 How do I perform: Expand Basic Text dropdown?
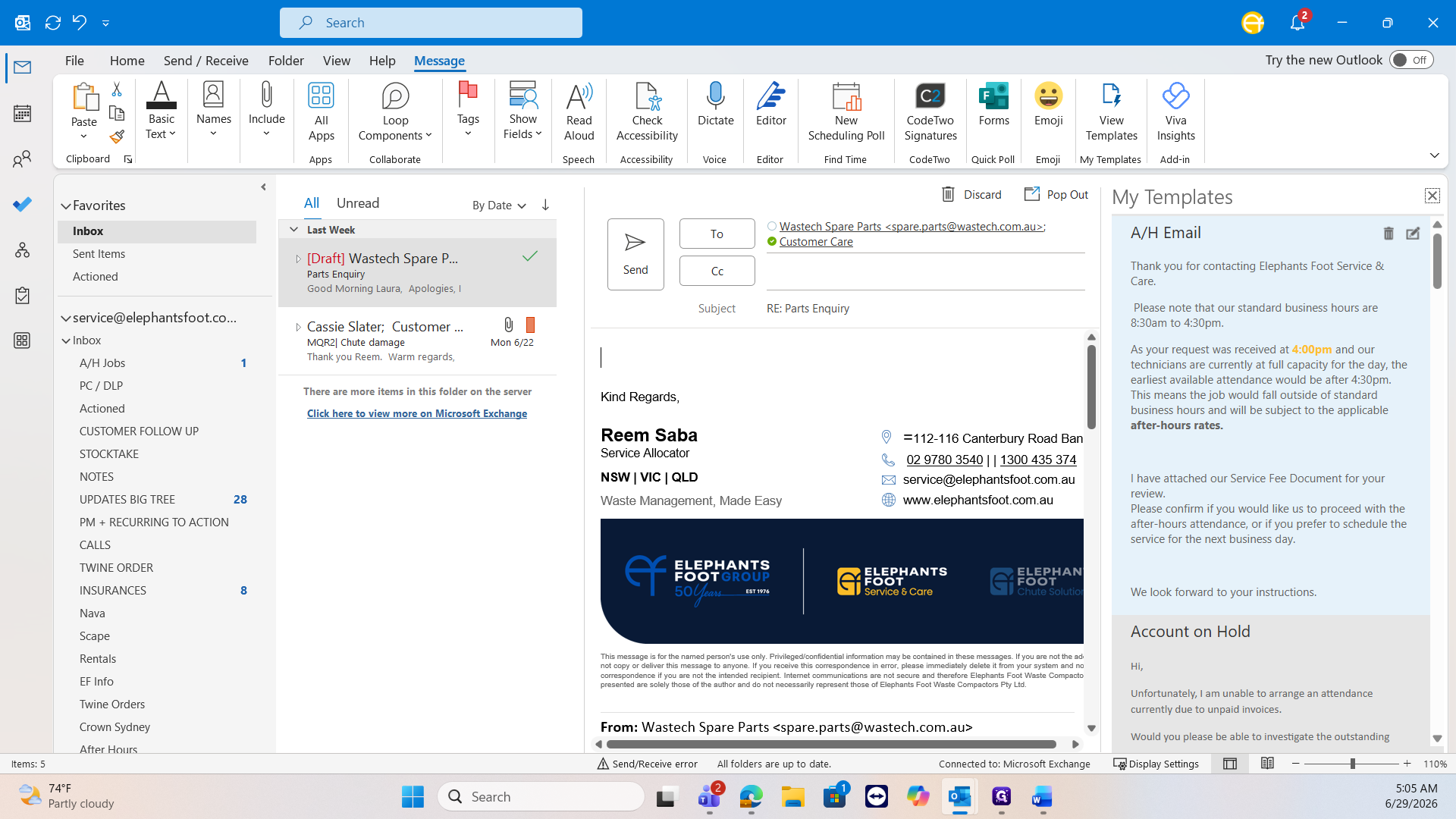tap(161, 111)
